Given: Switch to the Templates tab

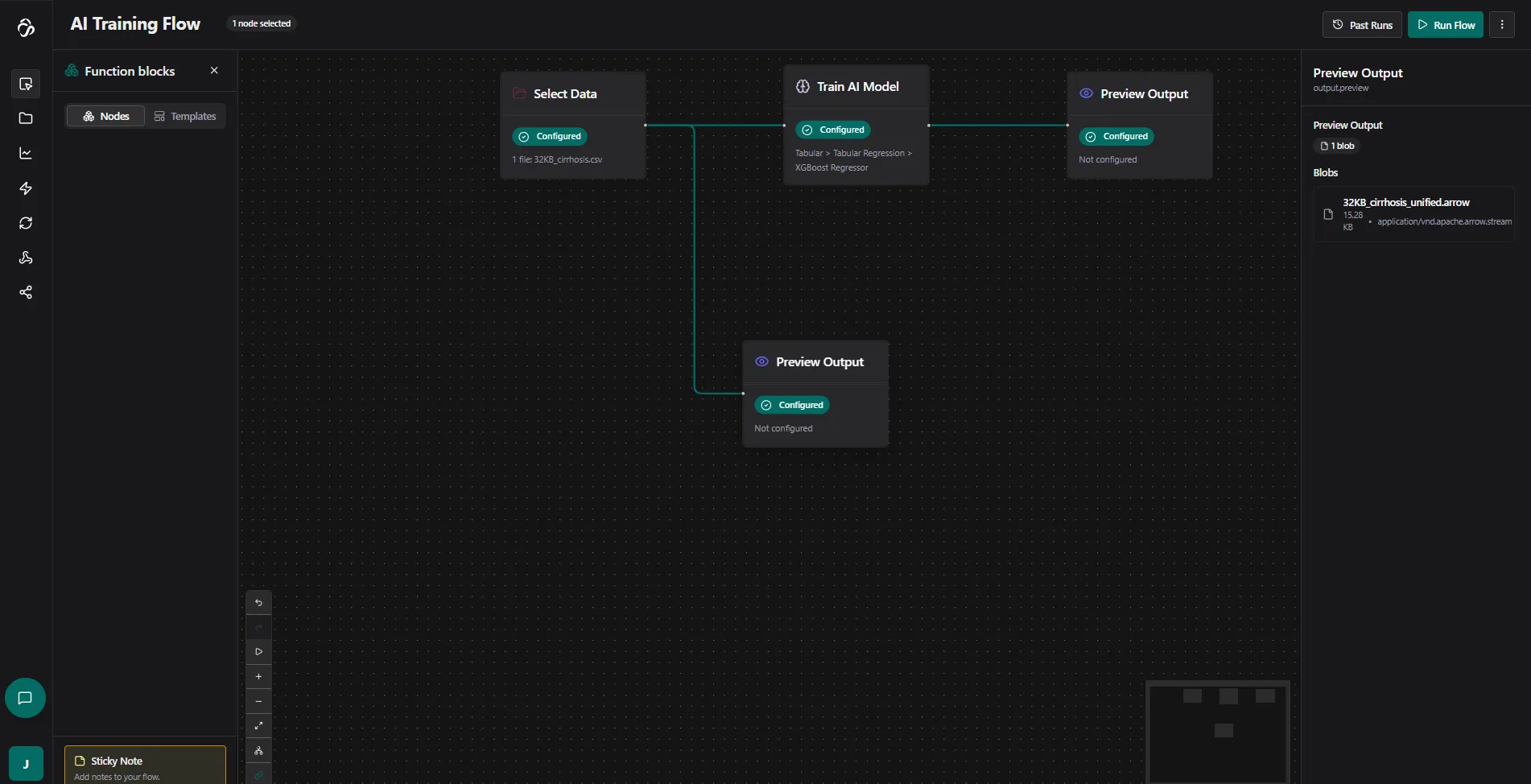Looking at the screenshot, I should coord(185,116).
